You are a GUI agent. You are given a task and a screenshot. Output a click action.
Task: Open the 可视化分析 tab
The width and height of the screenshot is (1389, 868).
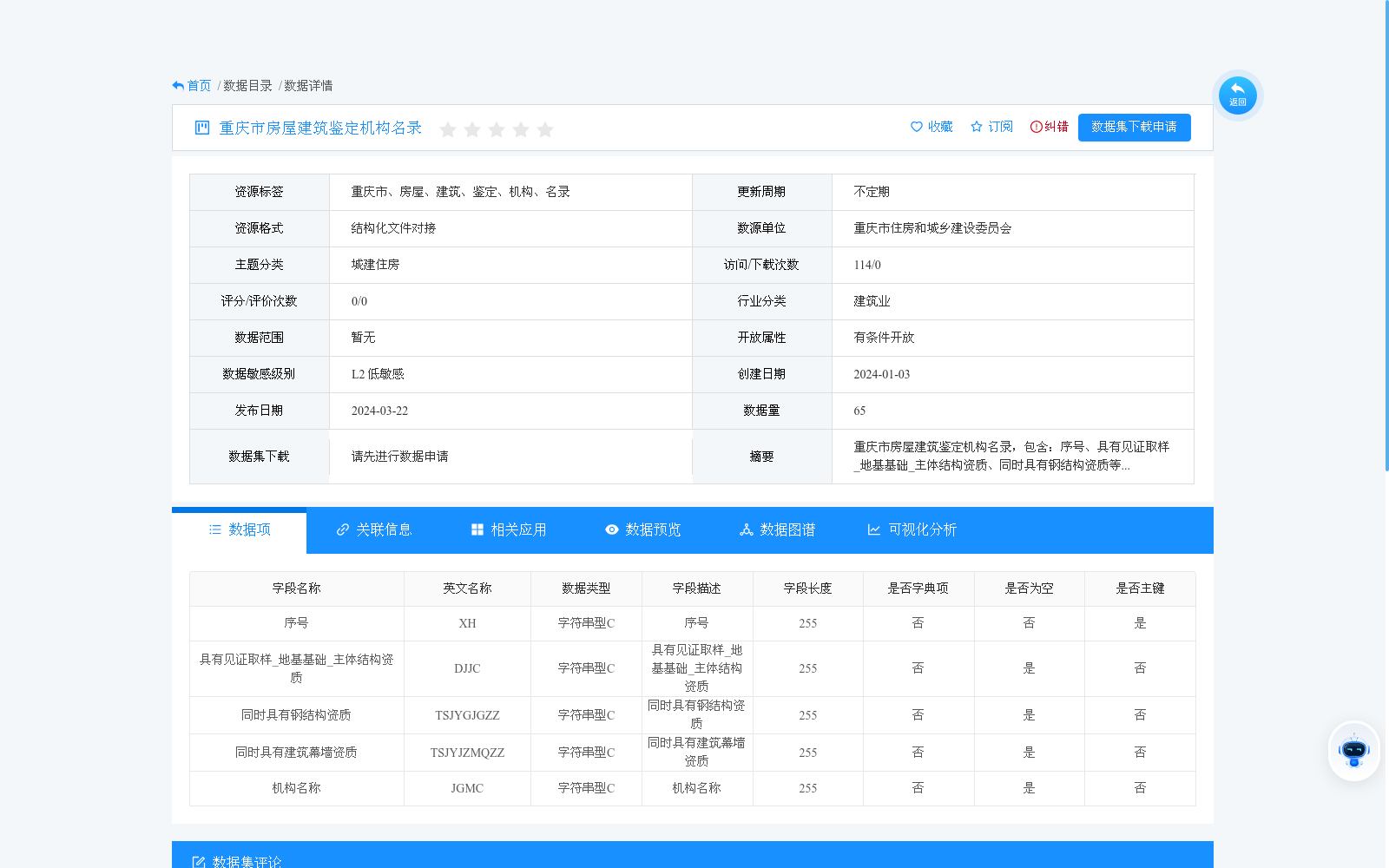[x=912, y=529]
